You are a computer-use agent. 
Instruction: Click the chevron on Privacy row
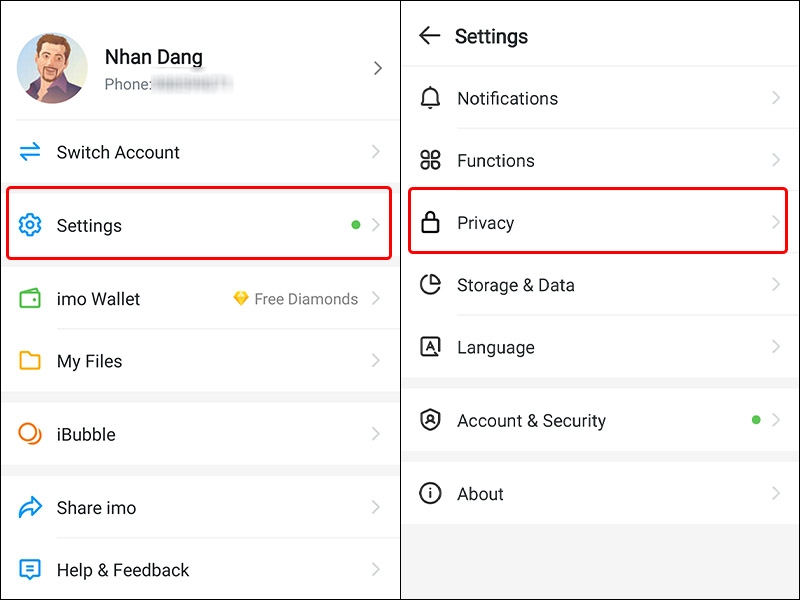click(776, 222)
